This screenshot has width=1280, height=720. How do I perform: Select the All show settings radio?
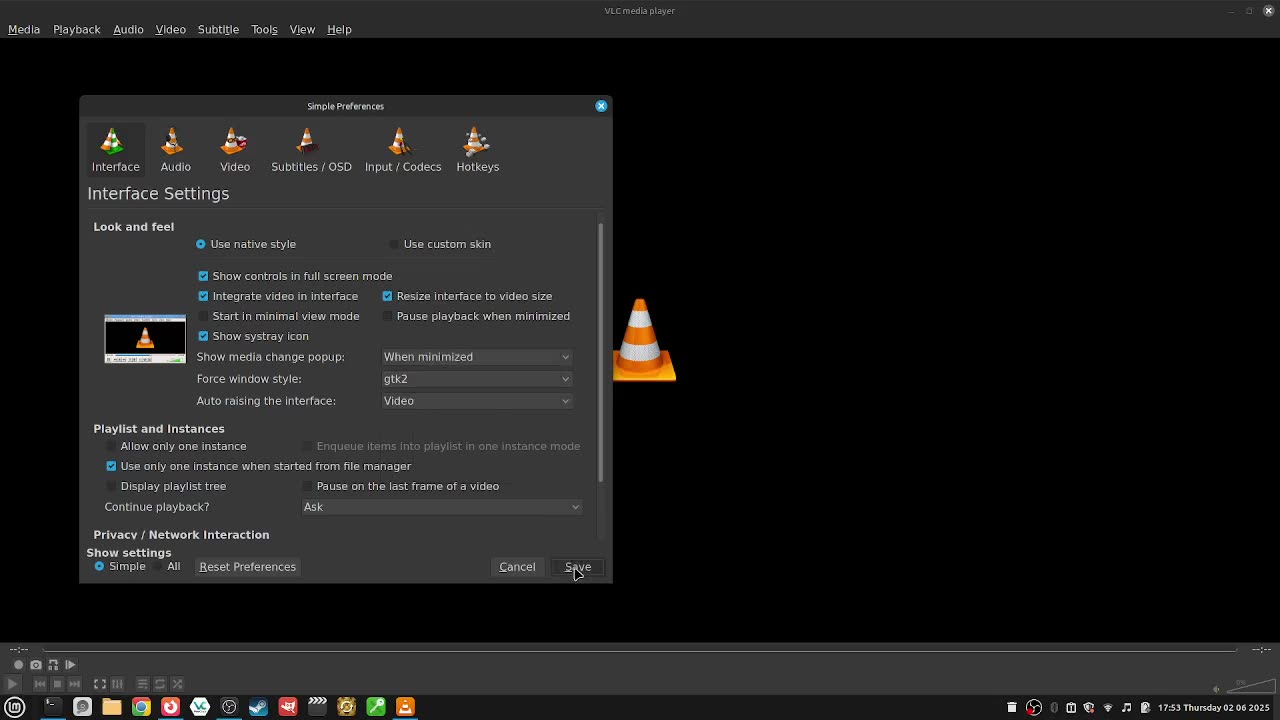[x=167, y=567]
